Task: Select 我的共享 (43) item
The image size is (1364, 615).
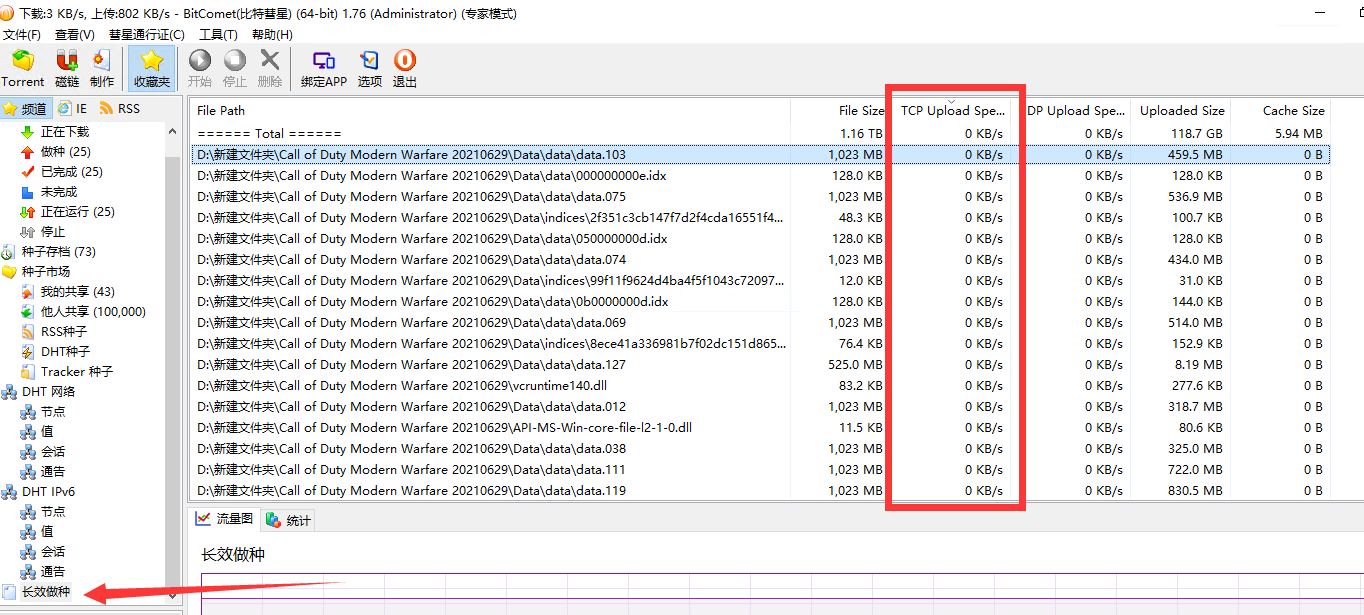Action: click(x=68, y=292)
